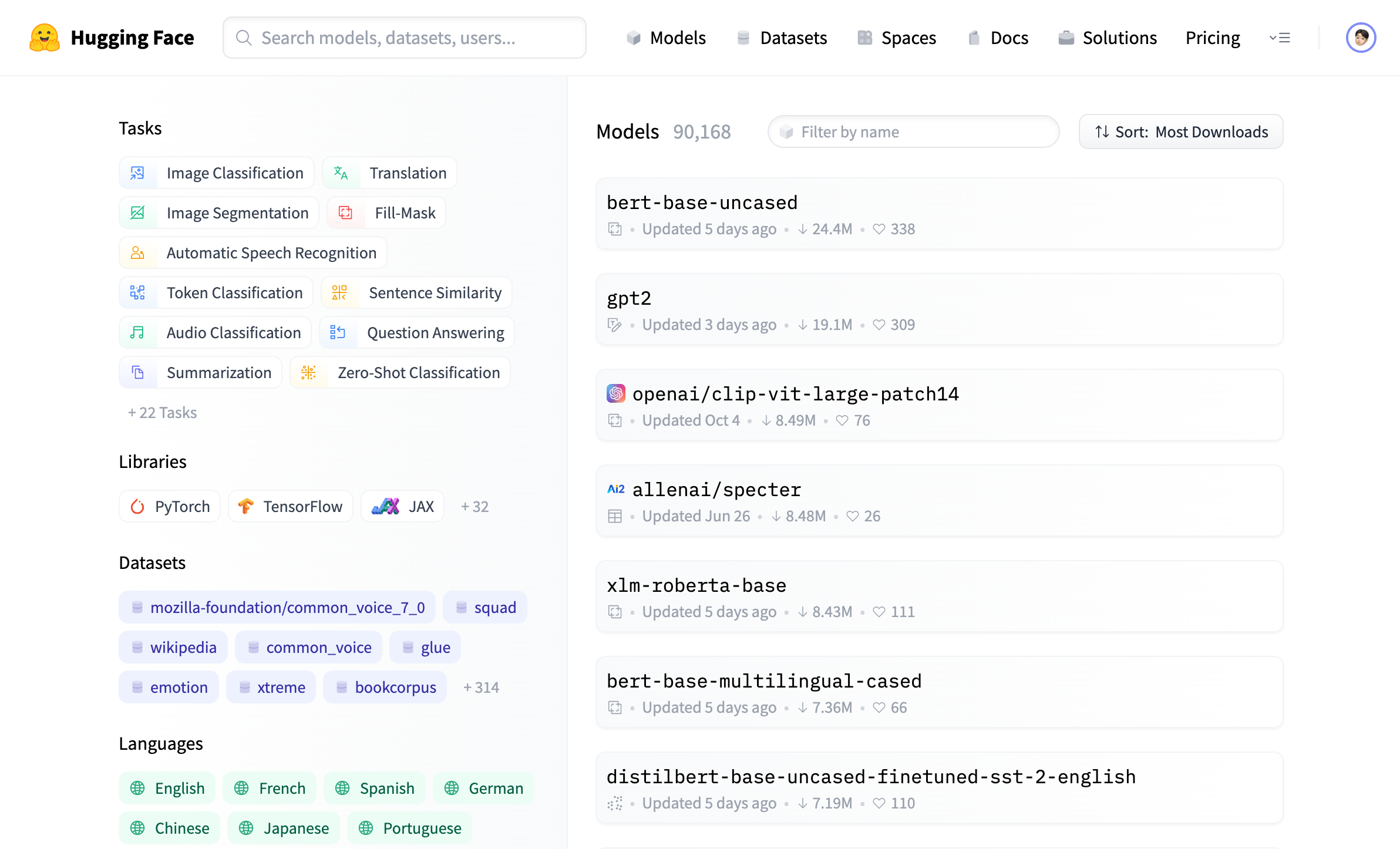Click the Zero-Shot Classification task icon
This screenshot has height=849, width=1400.
[309, 373]
